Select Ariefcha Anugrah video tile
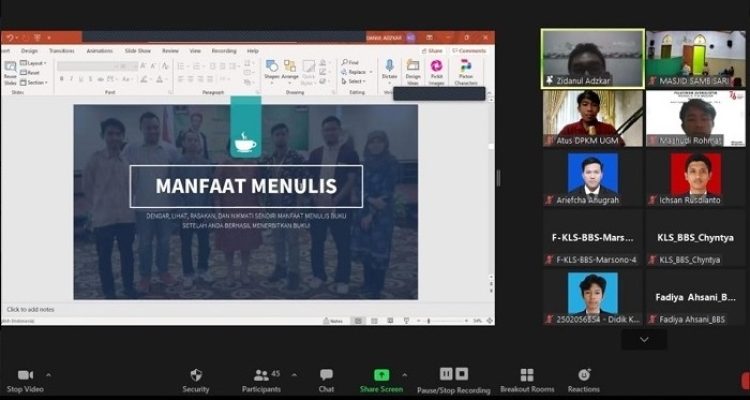The width and height of the screenshot is (750, 400). click(x=593, y=178)
